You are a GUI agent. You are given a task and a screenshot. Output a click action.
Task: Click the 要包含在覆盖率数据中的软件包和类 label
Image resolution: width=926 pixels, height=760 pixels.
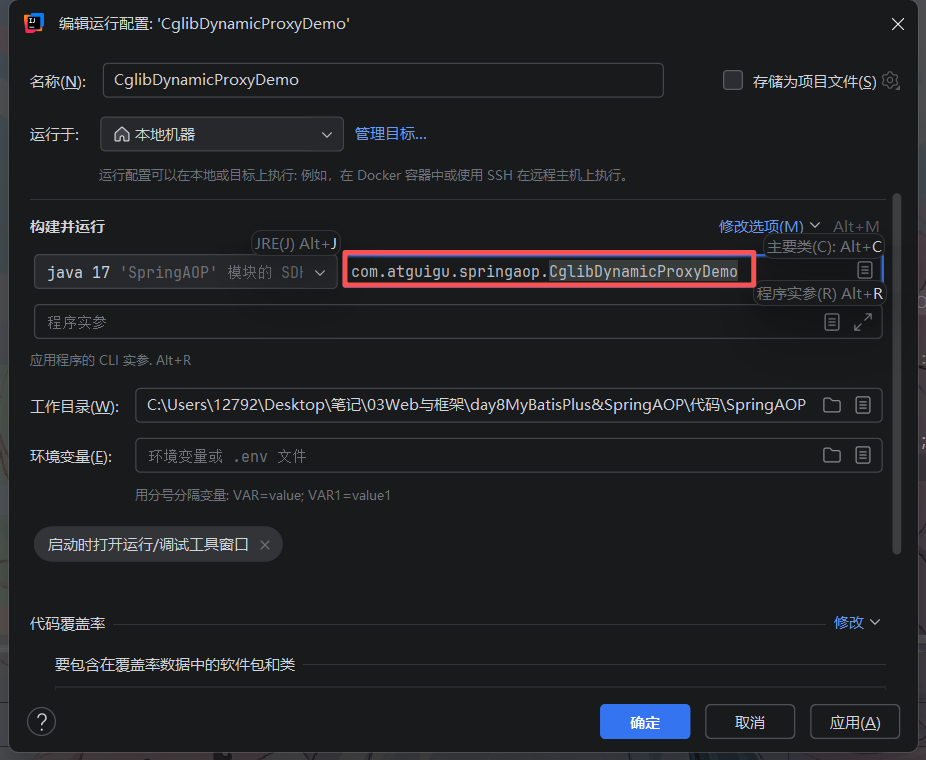(175, 665)
